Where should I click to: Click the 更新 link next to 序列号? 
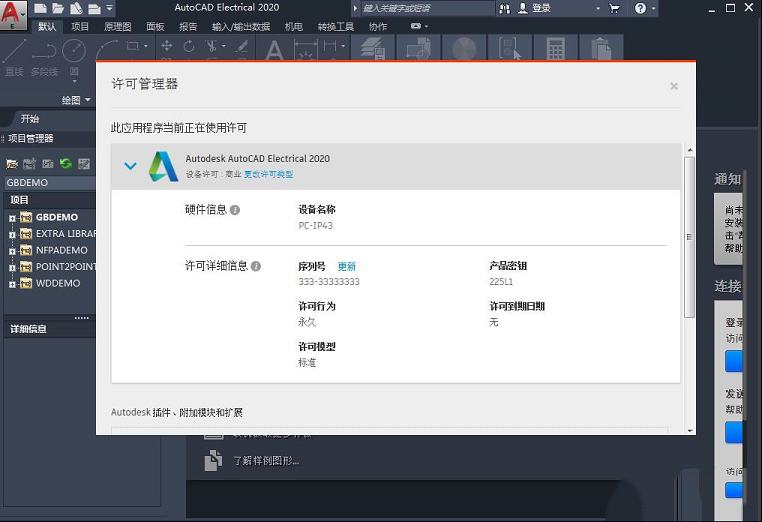click(346, 267)
